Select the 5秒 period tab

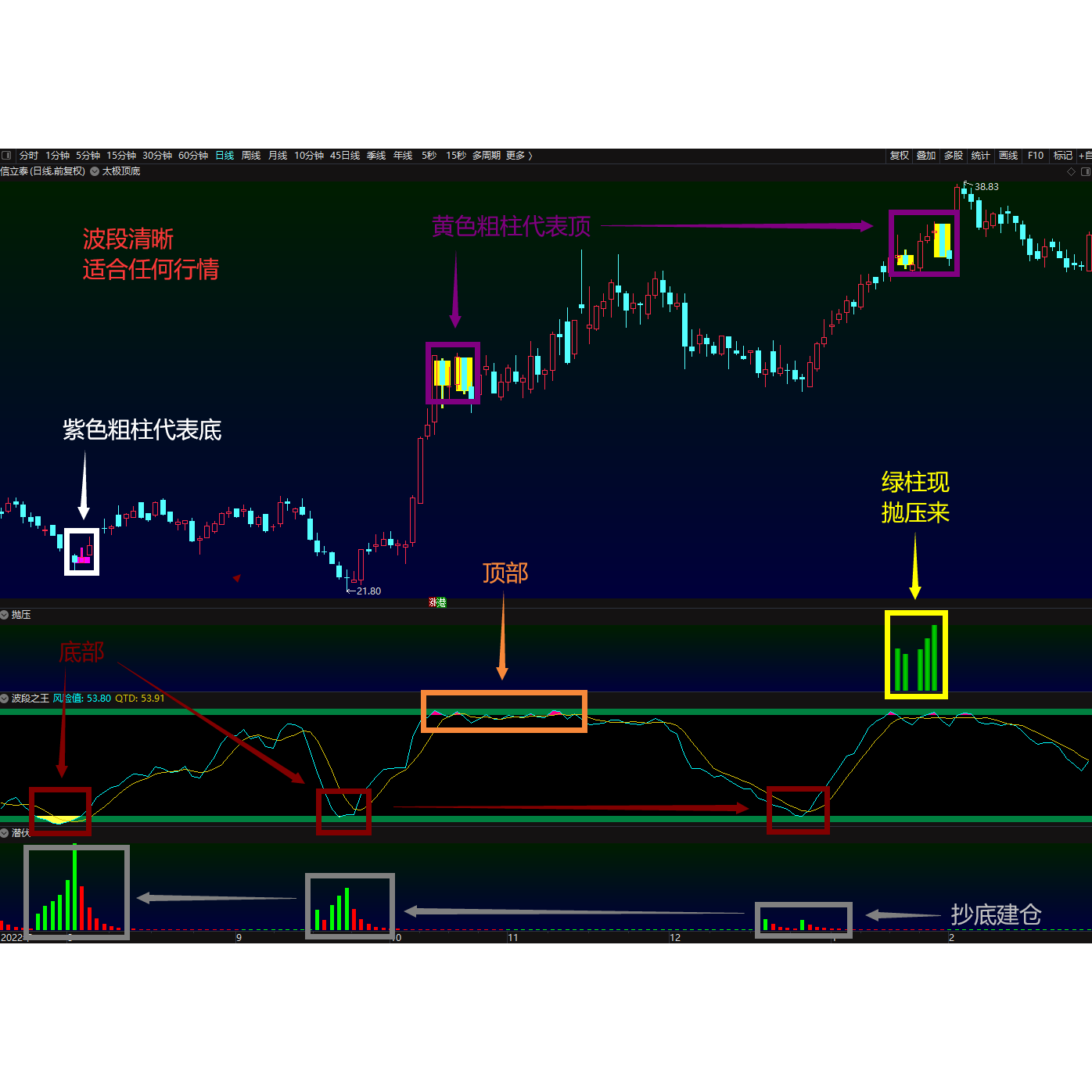429,156
